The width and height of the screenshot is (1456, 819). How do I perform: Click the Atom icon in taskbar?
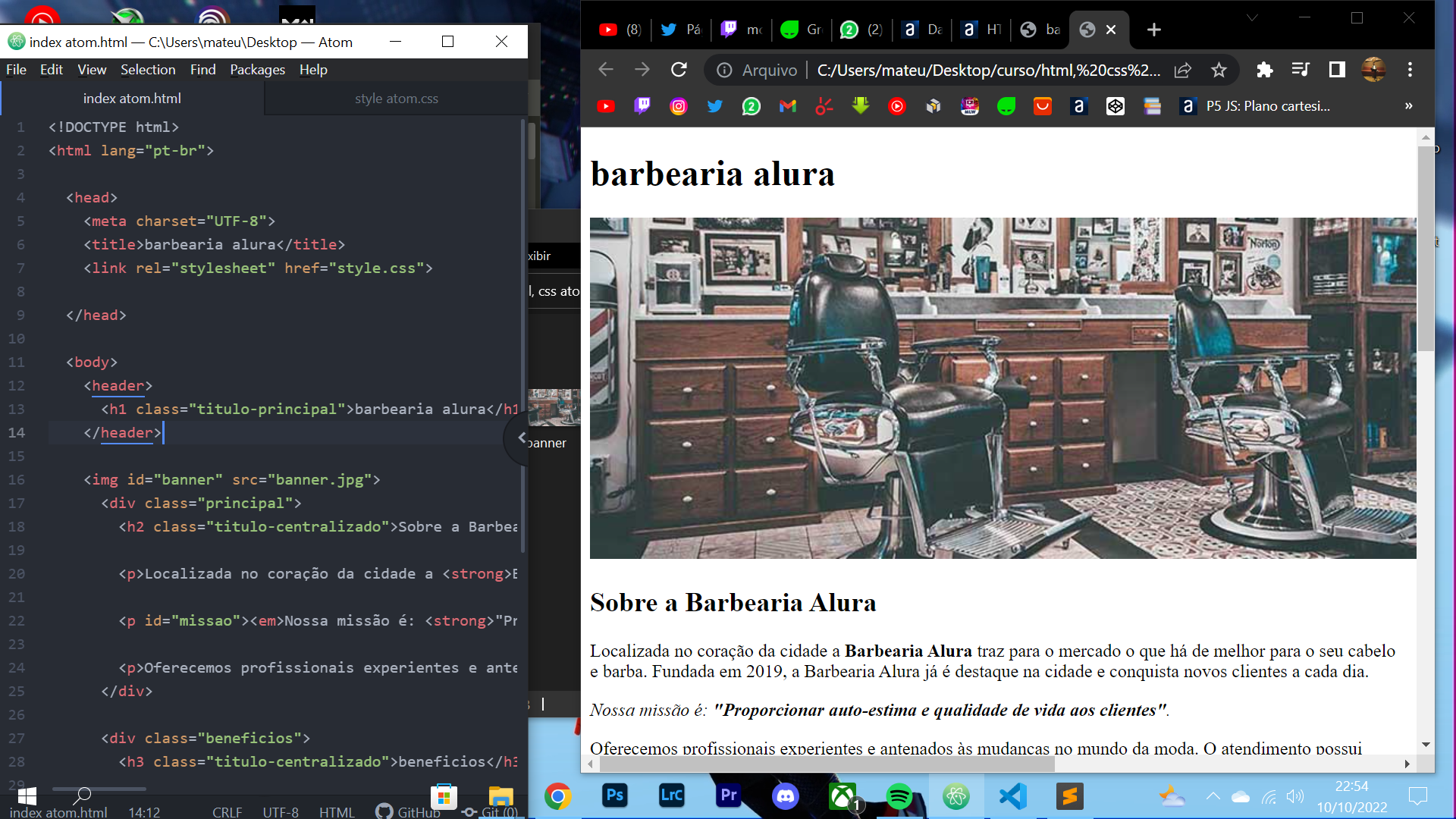956,795
